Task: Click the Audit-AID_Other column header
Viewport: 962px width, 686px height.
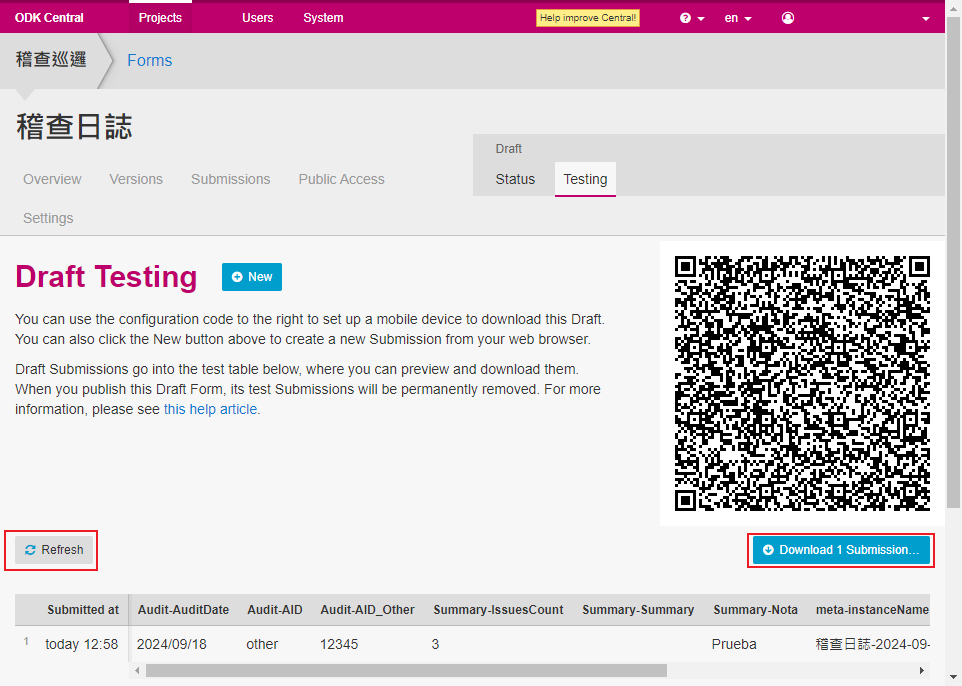Action: (x=367, y=610)
